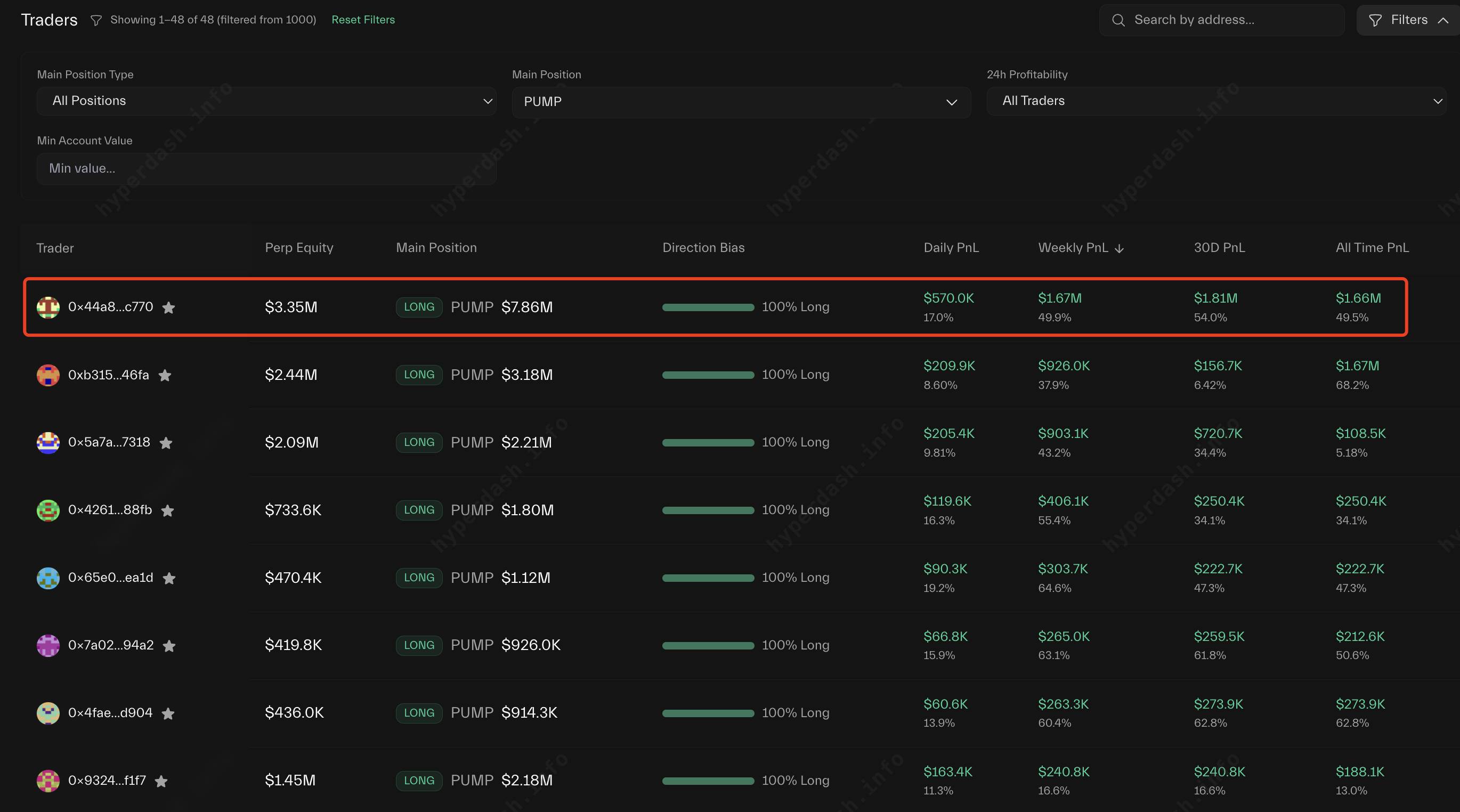Click perp equity value $419.8K
This screenshot has height=812, width=1460.
coord(293,645)
